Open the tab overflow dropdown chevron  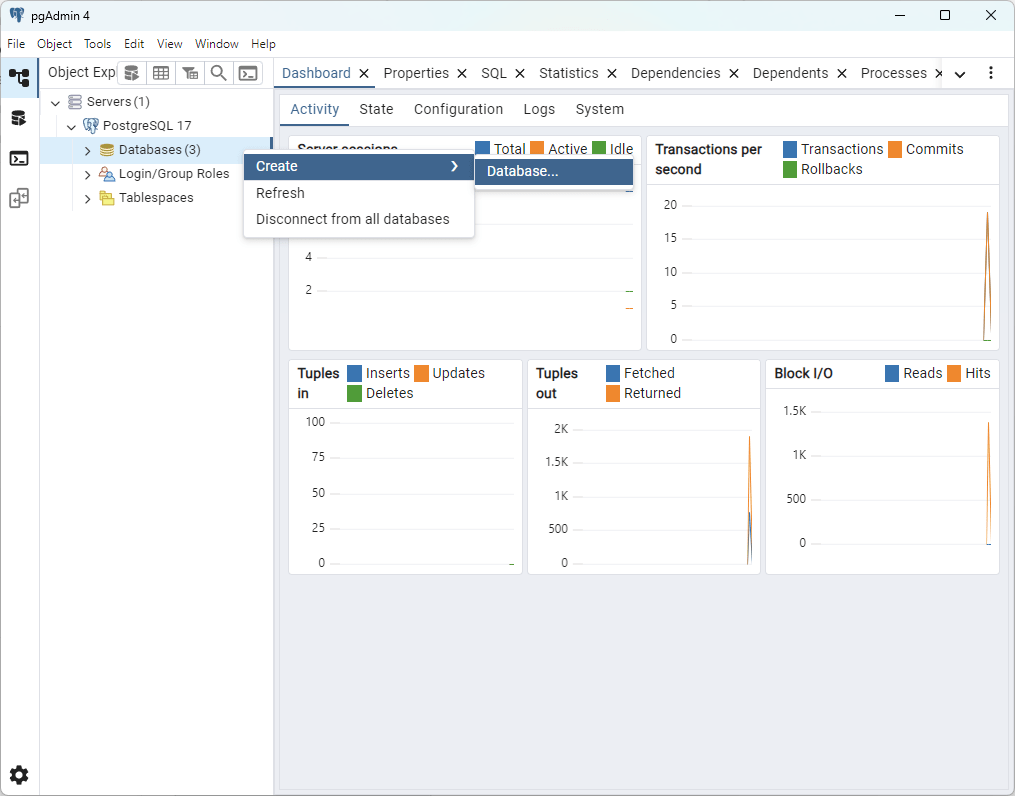tap(960, 74)
